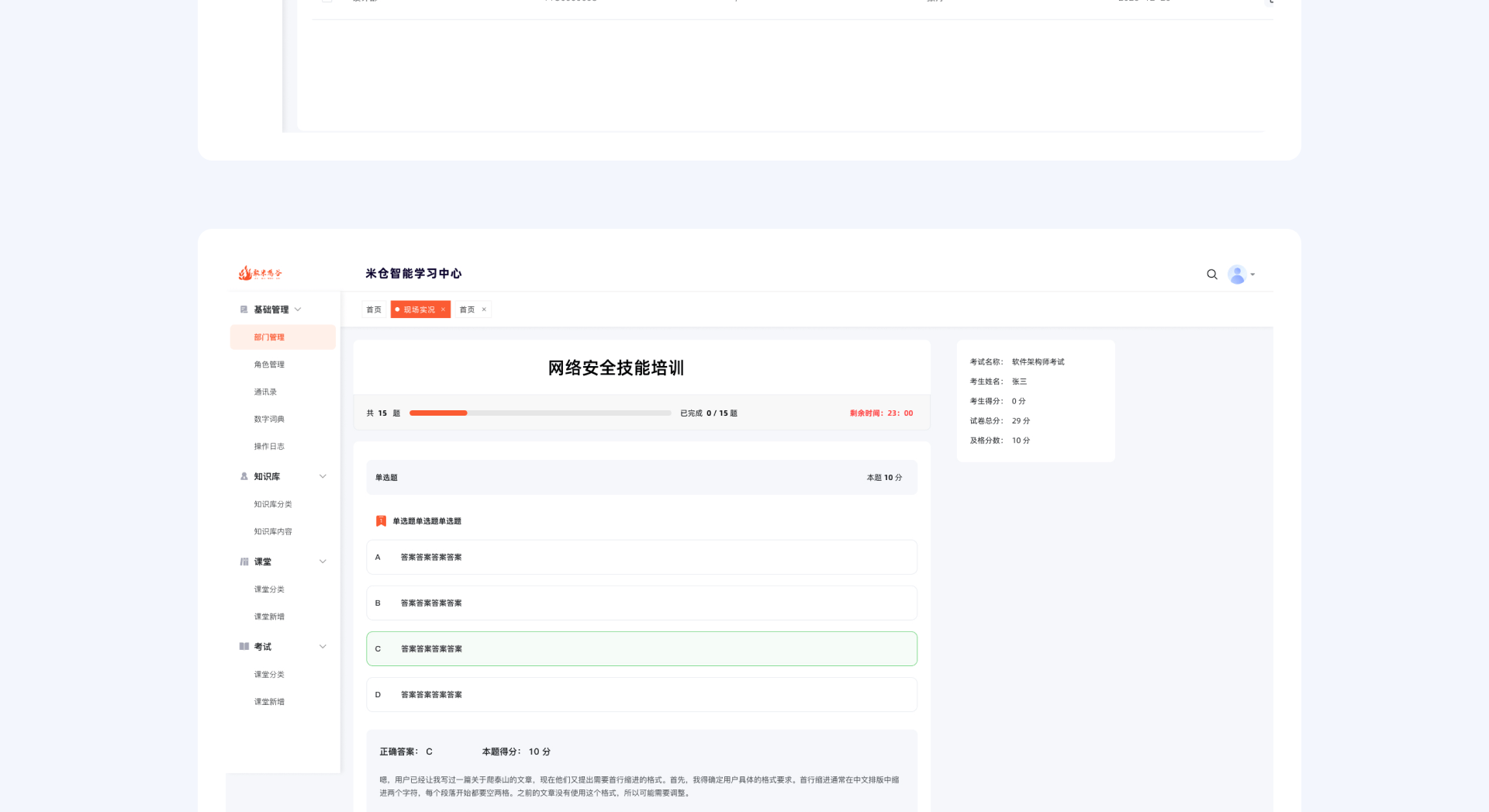Image resolution: width=1489 pixels, height=812 pixels.
Task: Click the 考试 section icon
Action: point(244,646)
